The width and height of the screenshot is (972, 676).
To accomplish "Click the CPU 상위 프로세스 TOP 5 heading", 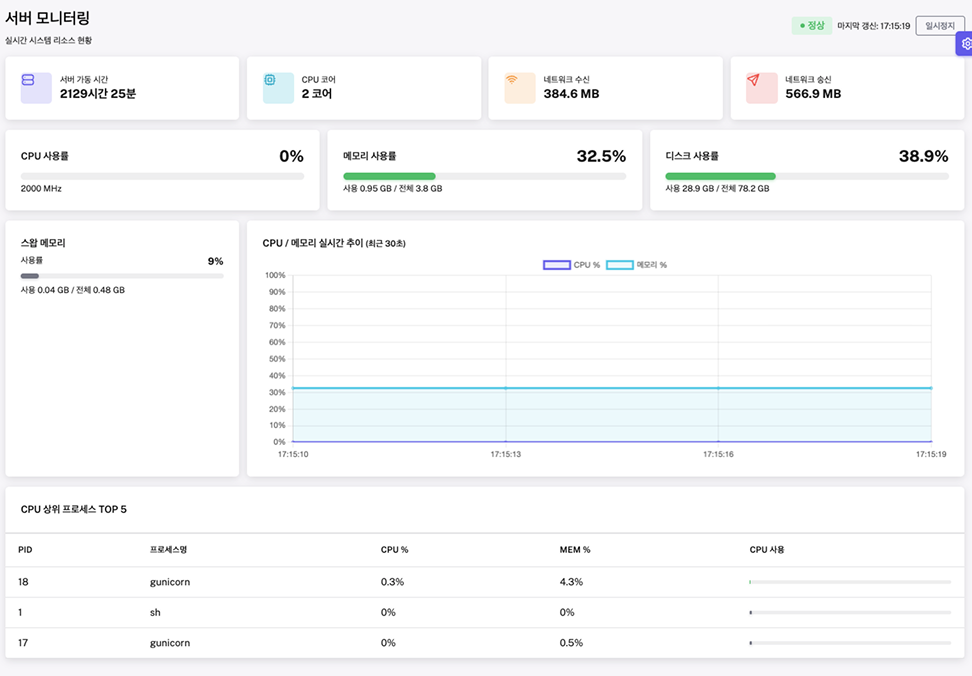I will pyautogui.click(x=74, y=509).
